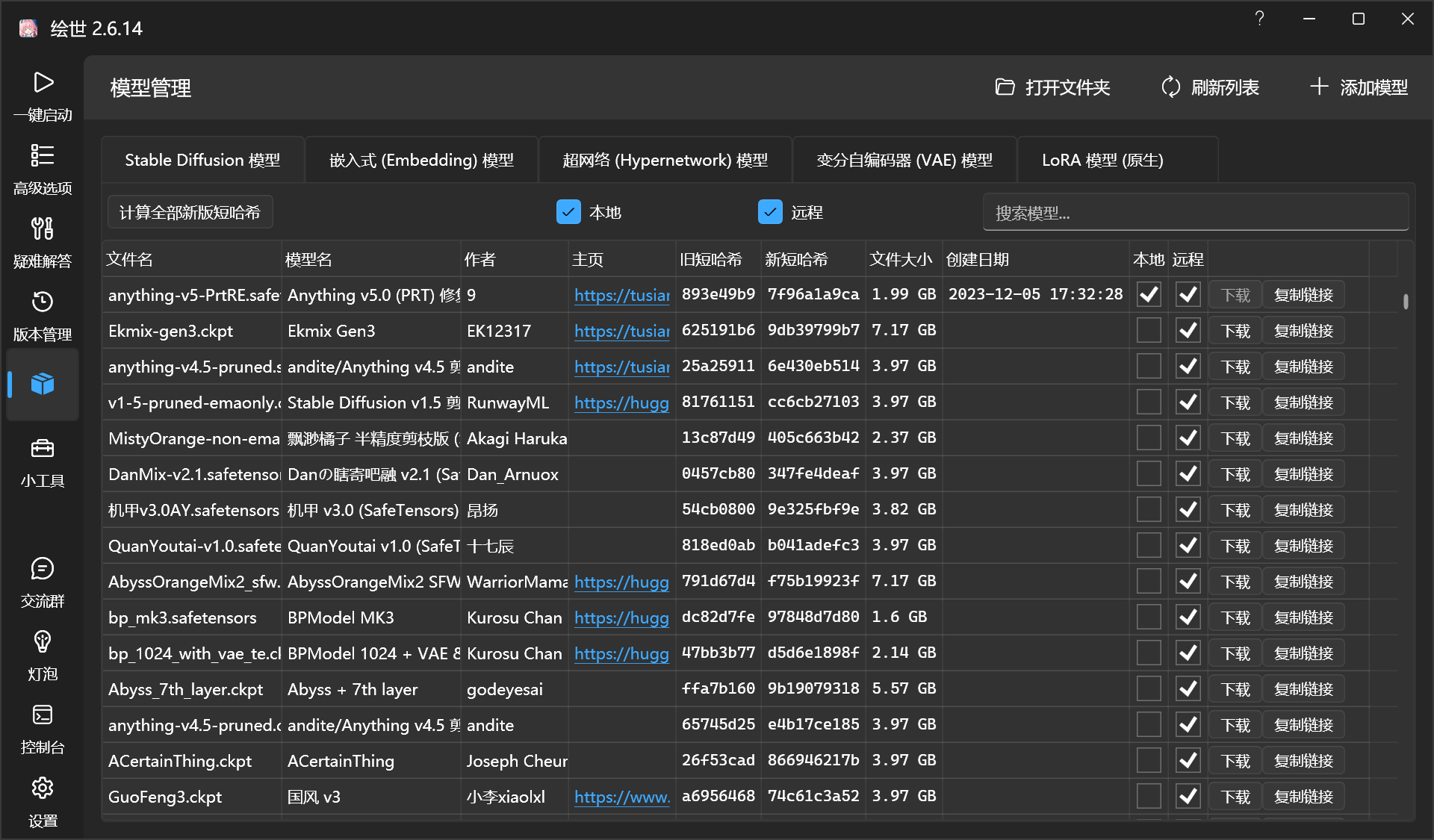Open homepage link for 国风 v3
Screen dimensions: 1434x840
pyautogui.click(x=621, y=797)
